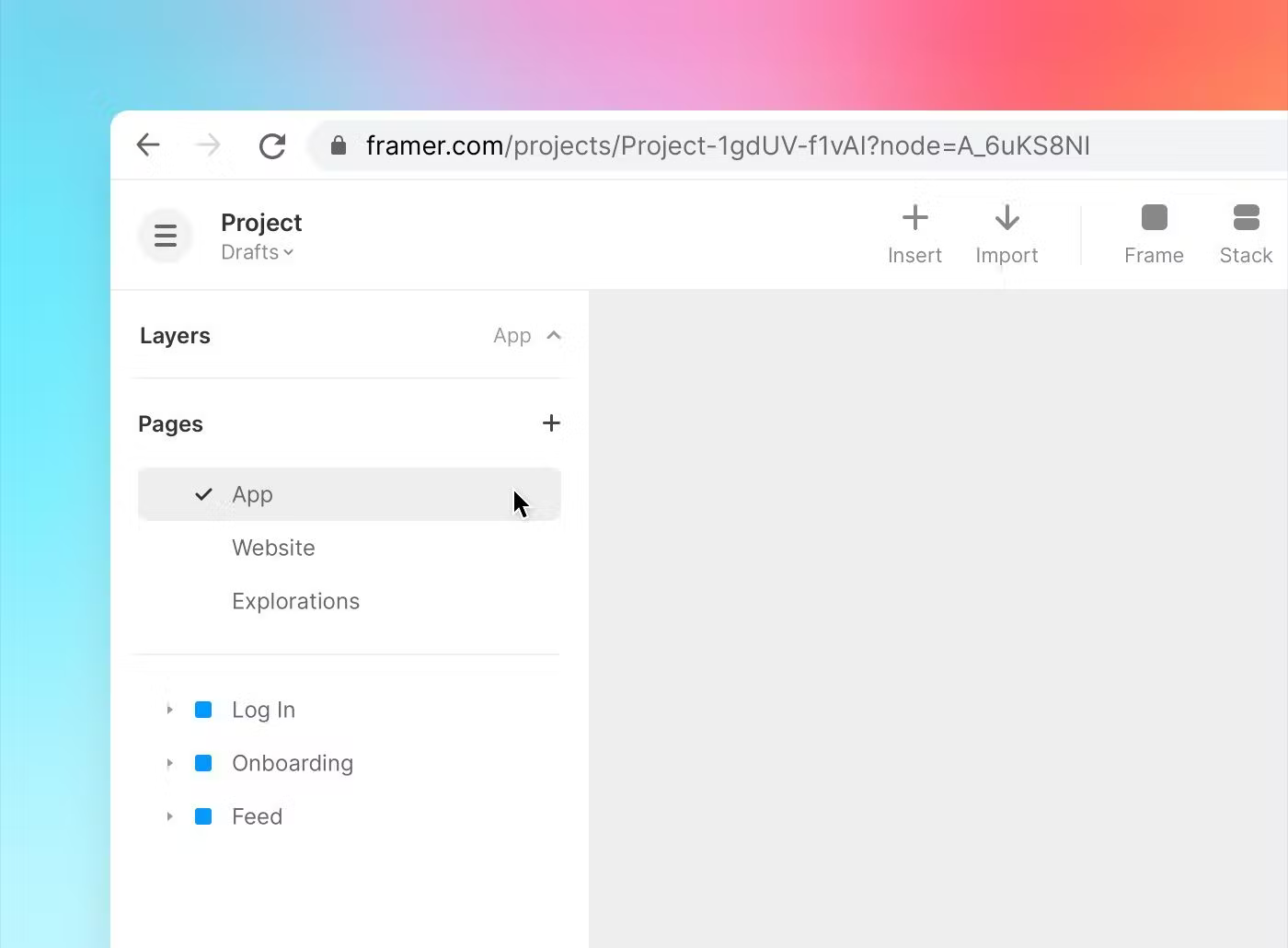Click the blue Log In frame swatch
The height and width of the screenshot is (948, 1288).
203,710
